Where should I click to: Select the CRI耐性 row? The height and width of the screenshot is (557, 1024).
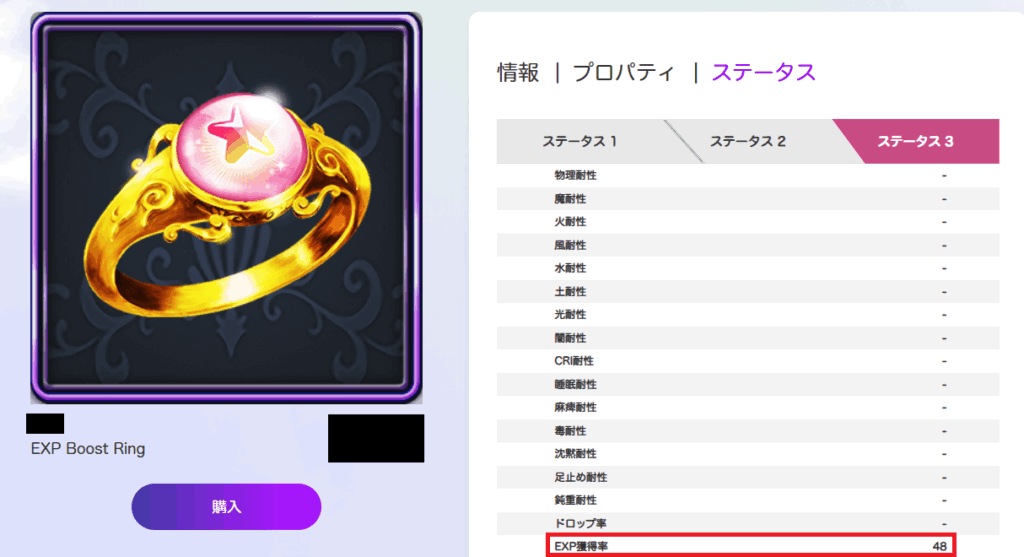pos(748,361)
